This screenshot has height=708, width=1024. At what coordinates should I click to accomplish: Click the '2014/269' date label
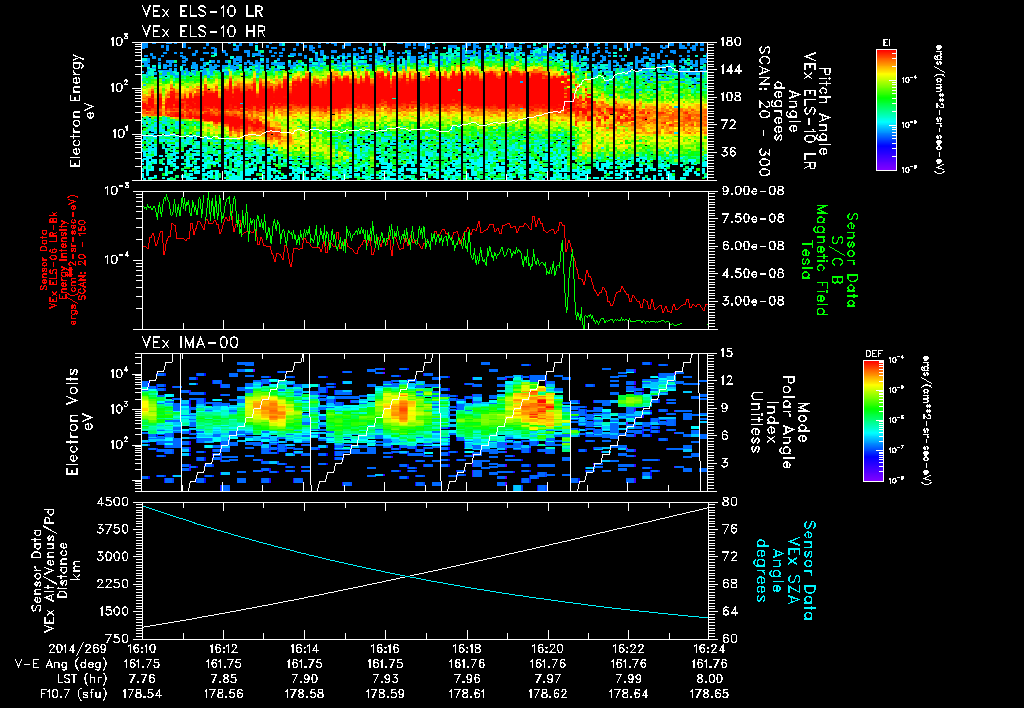point(77,649)
